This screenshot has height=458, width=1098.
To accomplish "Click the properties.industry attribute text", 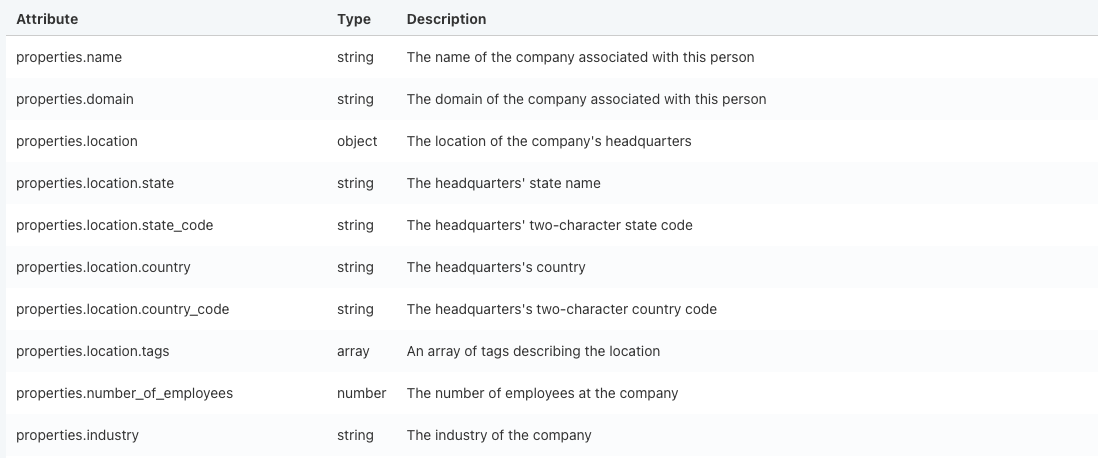I will tap(78, 436).
